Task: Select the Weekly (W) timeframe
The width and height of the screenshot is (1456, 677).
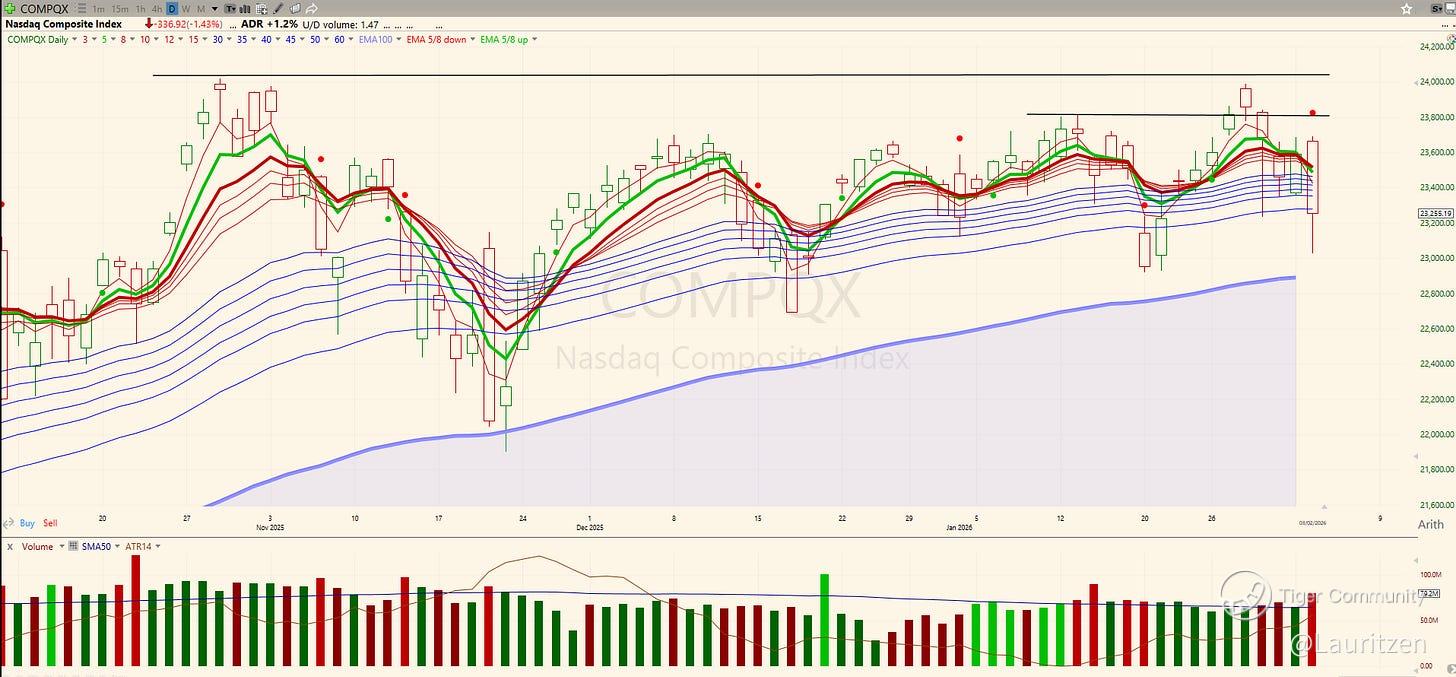Action: pyautogui.click(x=186, y=9)
